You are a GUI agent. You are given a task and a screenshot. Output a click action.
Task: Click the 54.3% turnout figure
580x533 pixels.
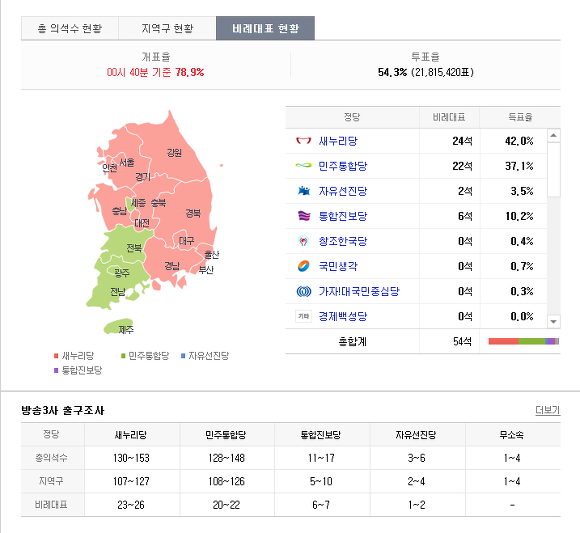[392, 72]
